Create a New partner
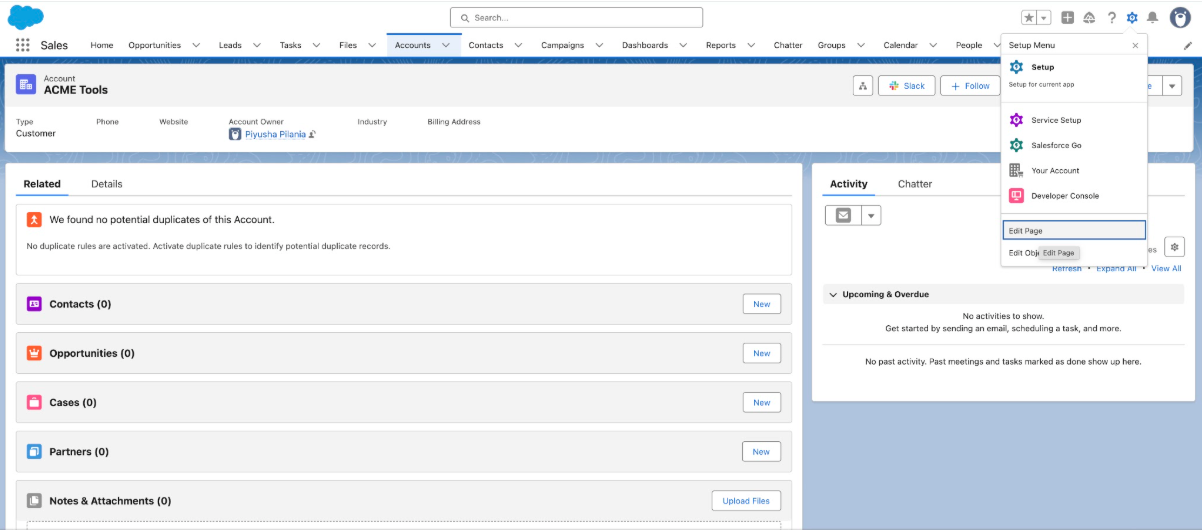This screenshot has width=1202, height=530. [761, 452]
